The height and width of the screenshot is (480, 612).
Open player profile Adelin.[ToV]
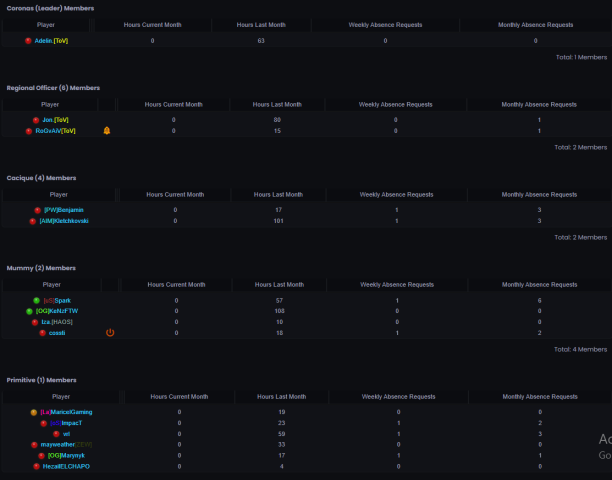[x=51, y=41]
